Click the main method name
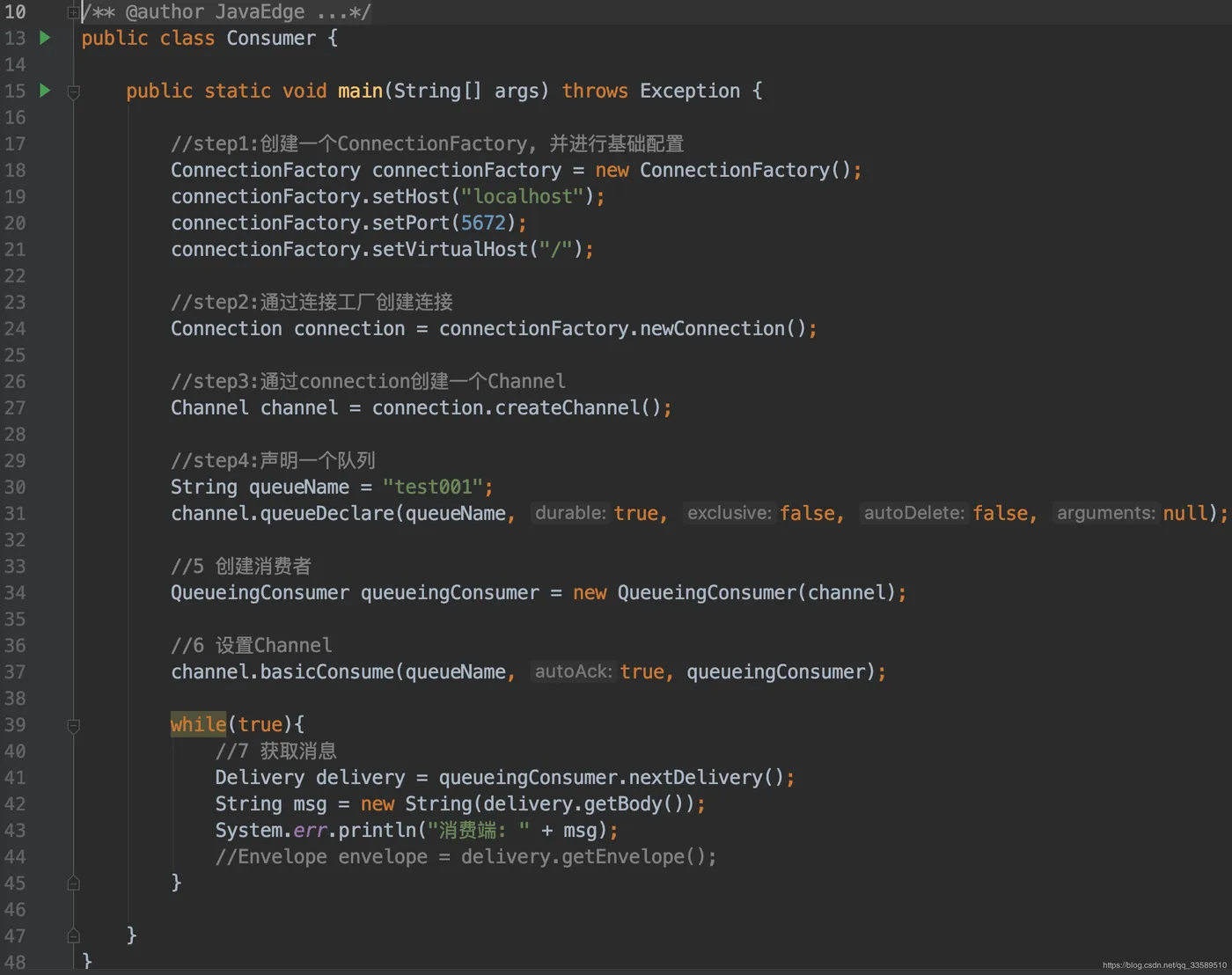 coord(360,91)
